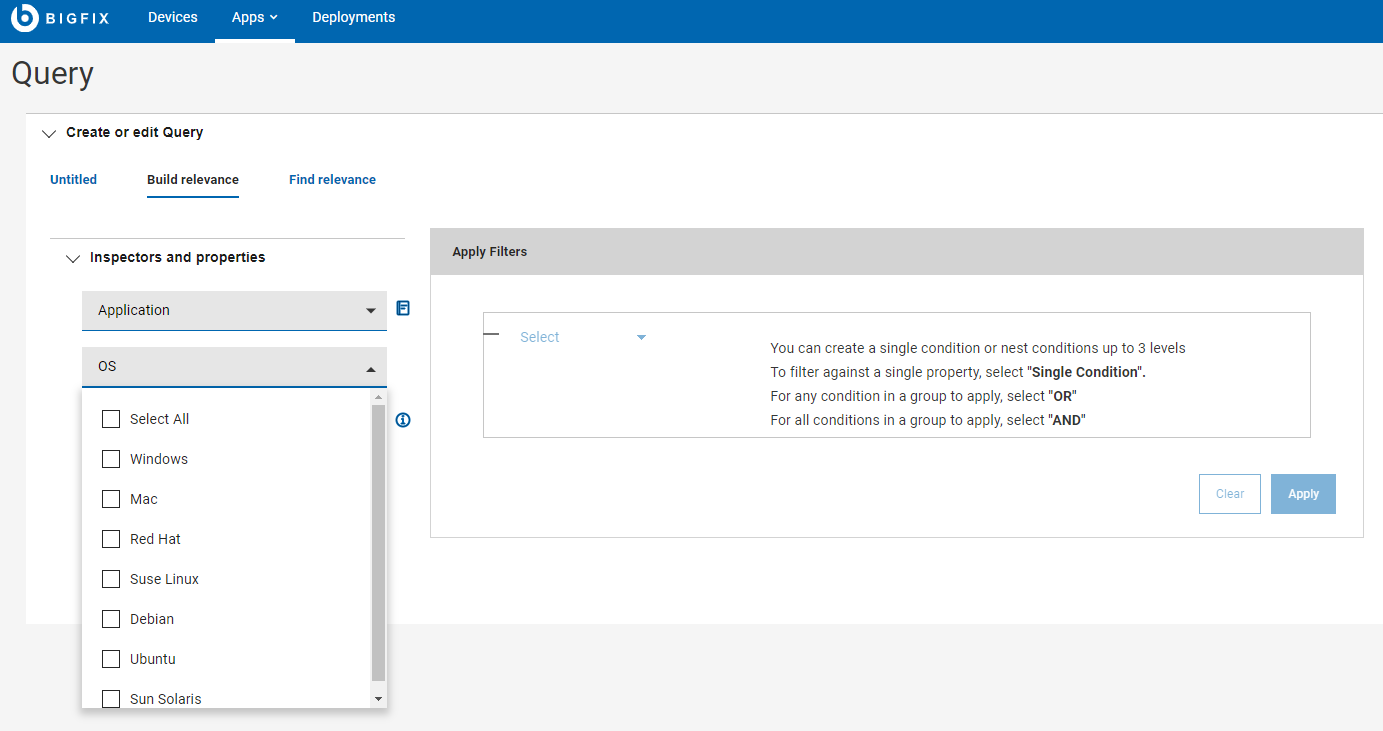1383x731 pixels.
Task: Open the Devices menu
Action: click(173, 18)
